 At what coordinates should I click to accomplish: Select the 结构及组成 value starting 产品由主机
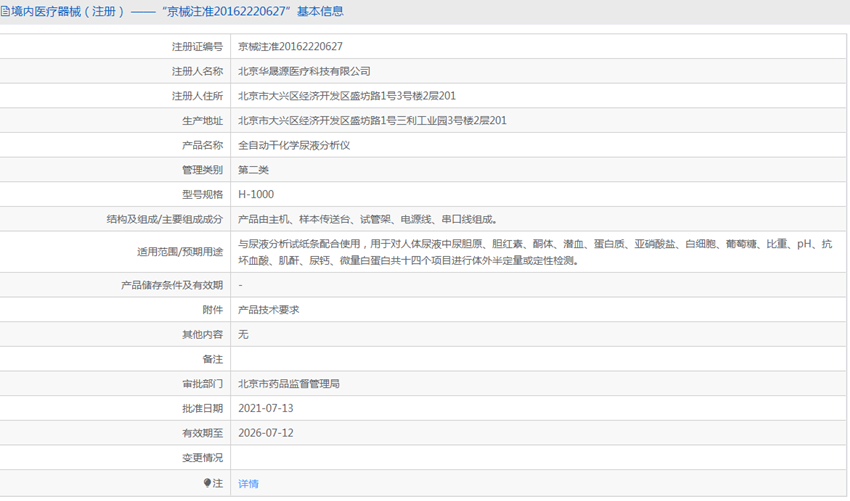[x=368, y=219]
